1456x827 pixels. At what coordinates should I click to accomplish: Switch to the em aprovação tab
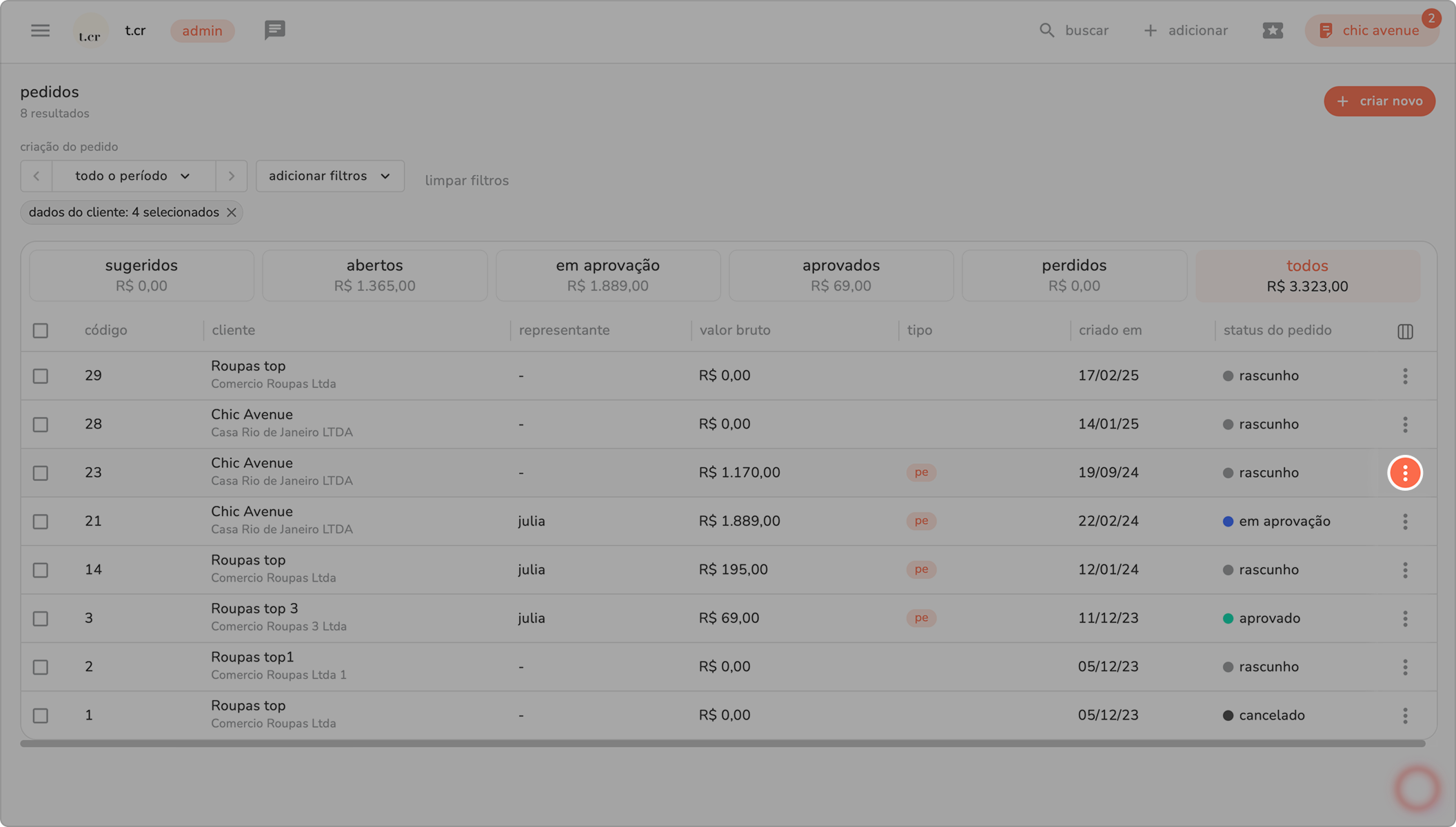[607, 275]
